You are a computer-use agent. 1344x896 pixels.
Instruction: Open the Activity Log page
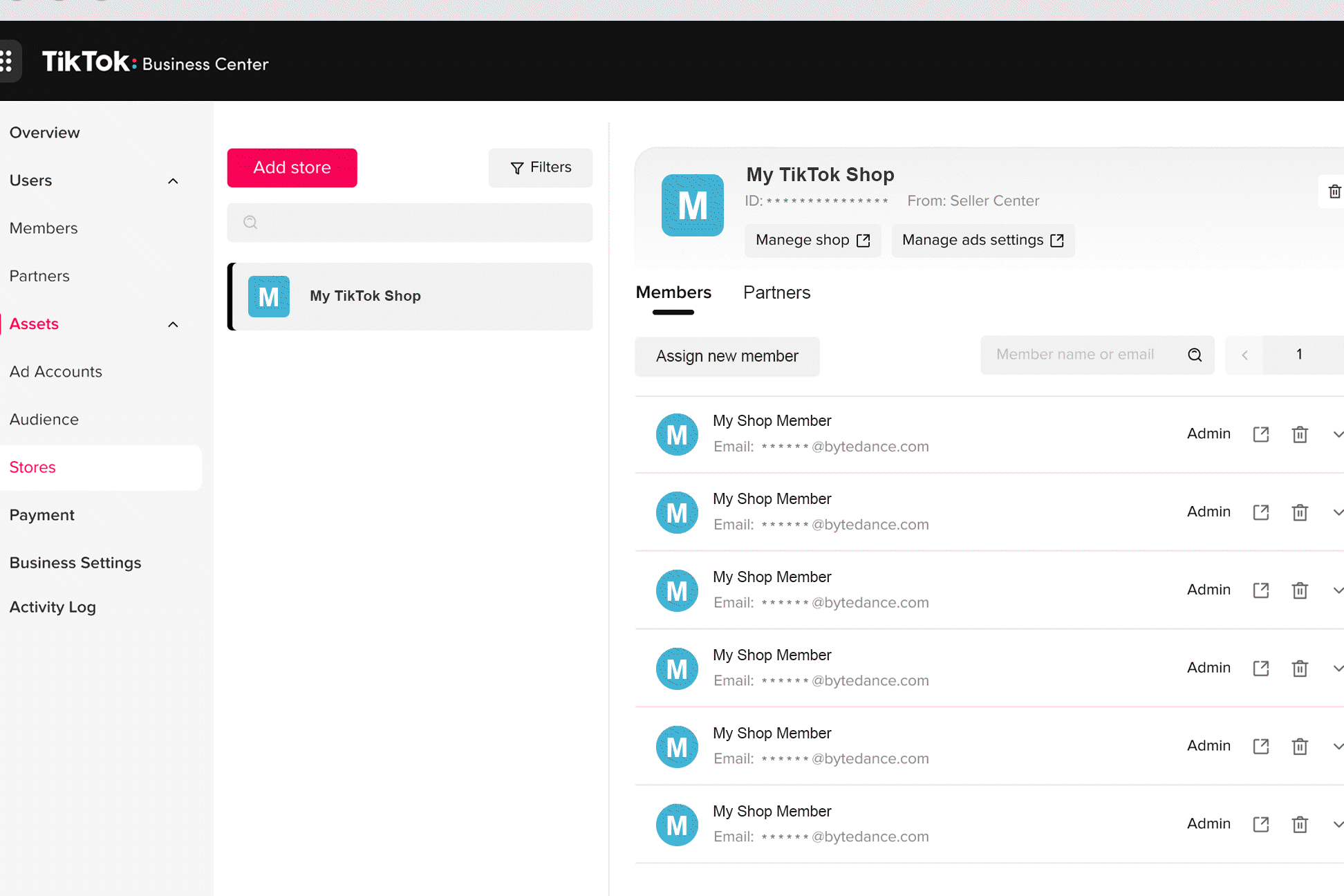53,607
